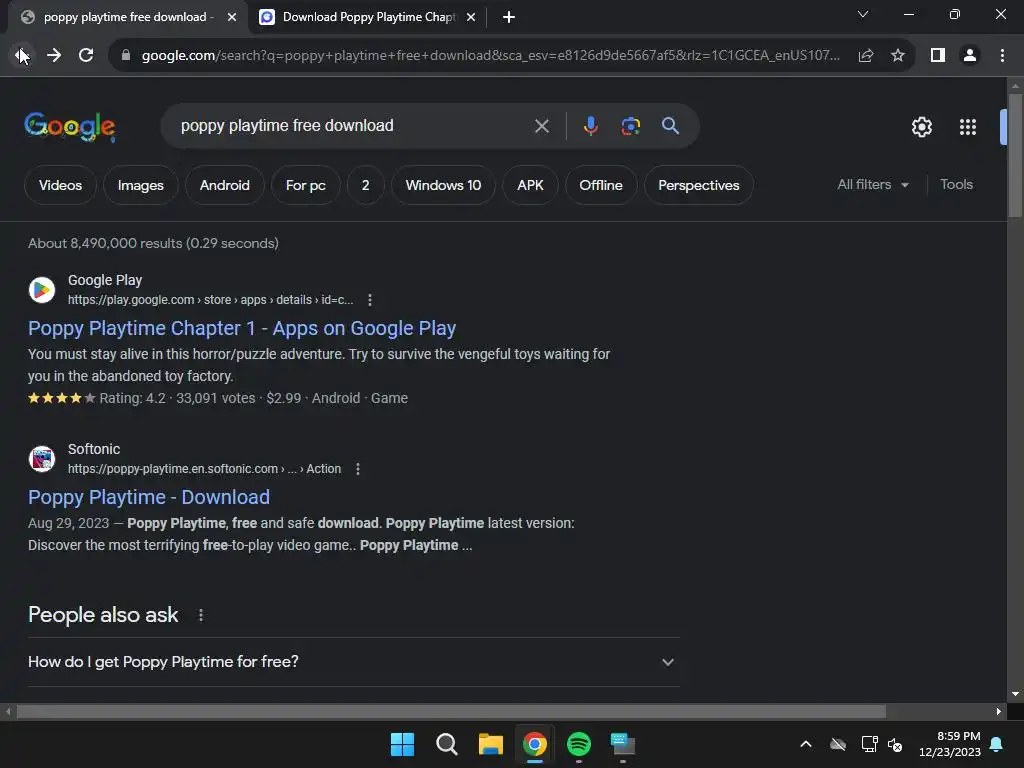
Task: Open the Chrome profile menu
Action: pos(970,56)
